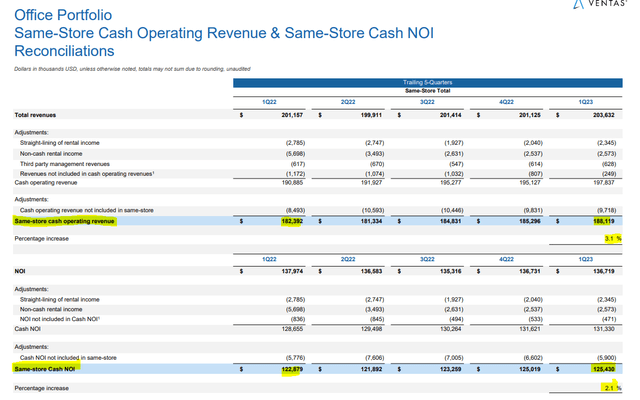
Task: Click the highlighted 3.1 % increase
Action: [614, 239]
